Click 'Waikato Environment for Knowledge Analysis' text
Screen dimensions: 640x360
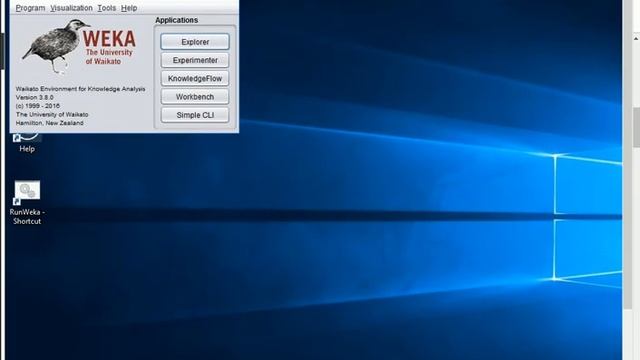point(80,89)
